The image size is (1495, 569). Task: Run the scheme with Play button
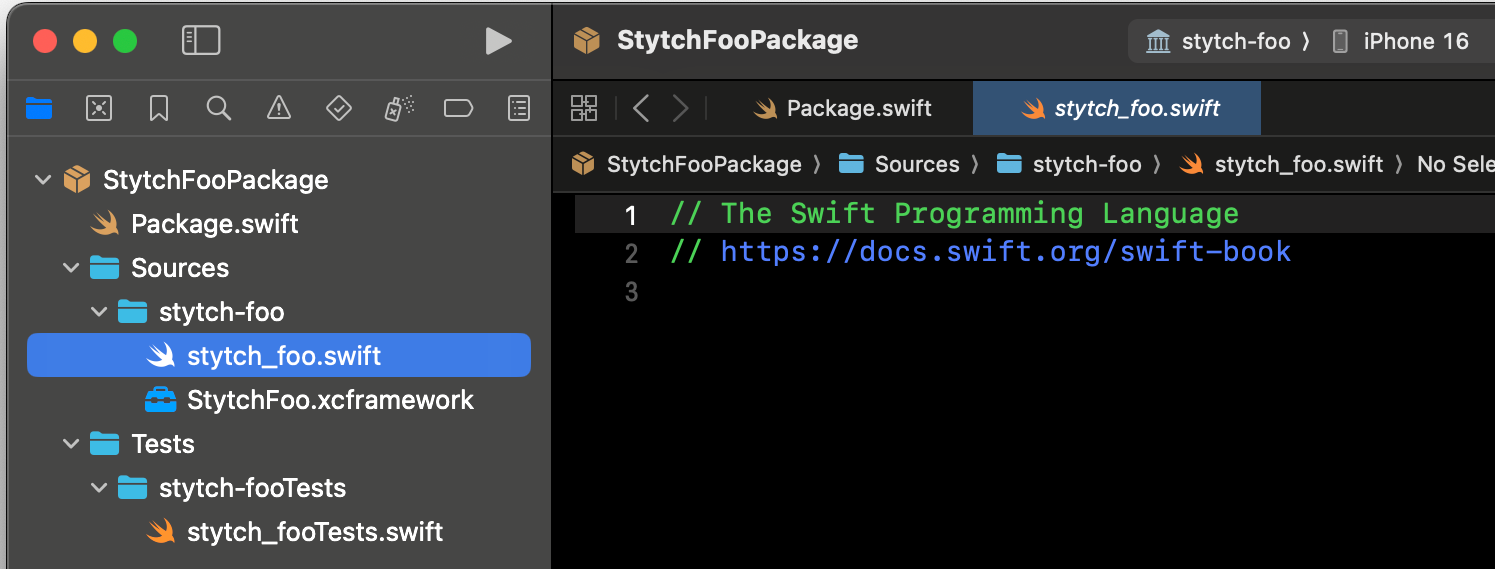tap(498, 41)
